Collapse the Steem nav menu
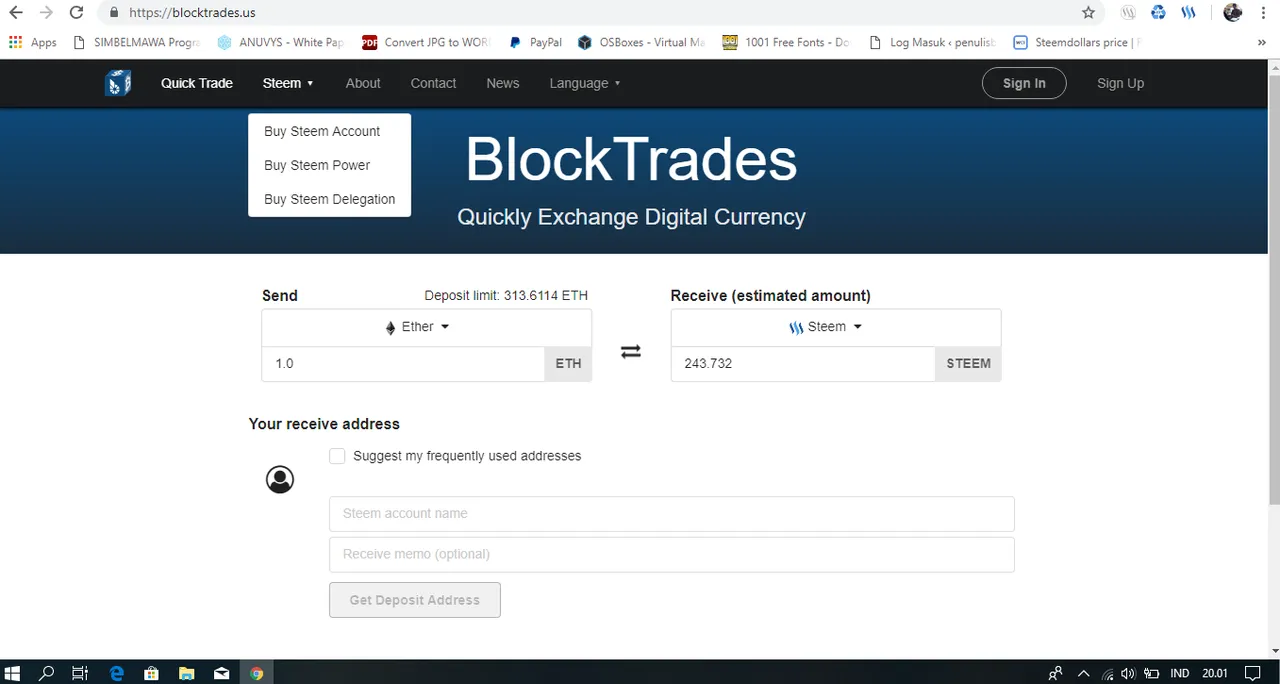 (288, 83)
